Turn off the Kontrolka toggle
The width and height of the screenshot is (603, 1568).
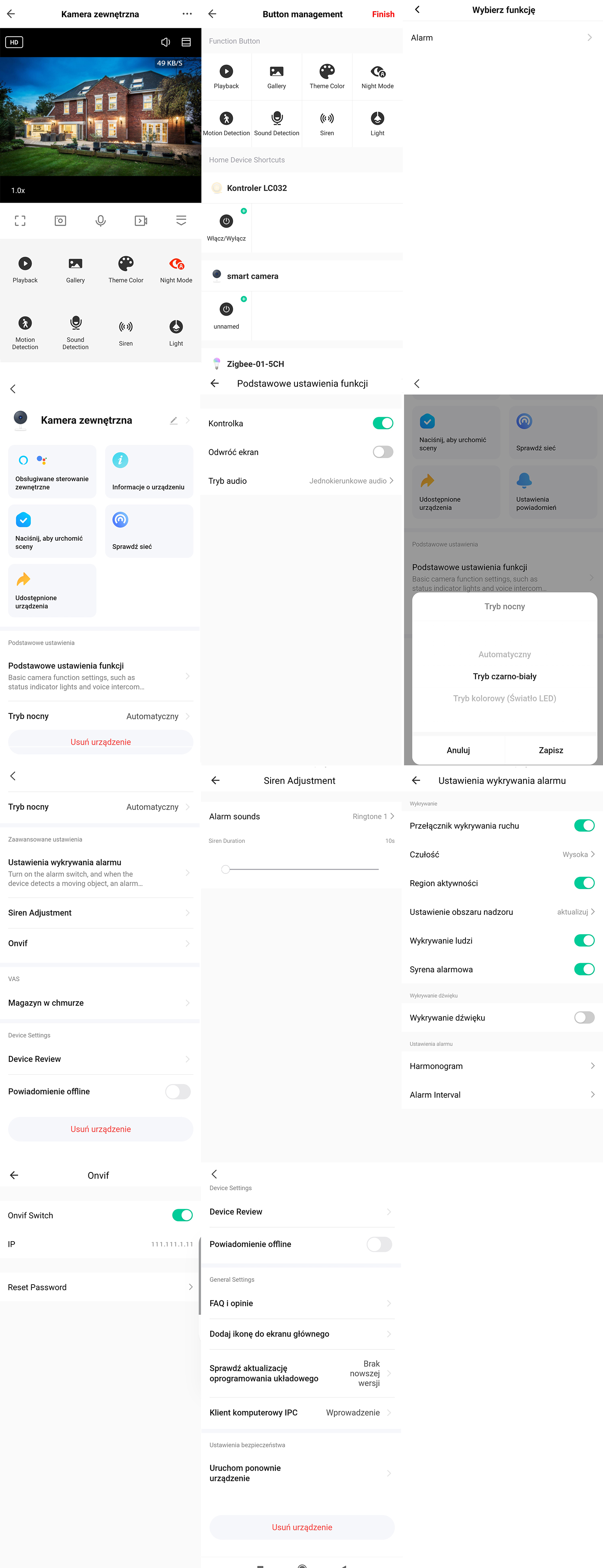[383, 423]
